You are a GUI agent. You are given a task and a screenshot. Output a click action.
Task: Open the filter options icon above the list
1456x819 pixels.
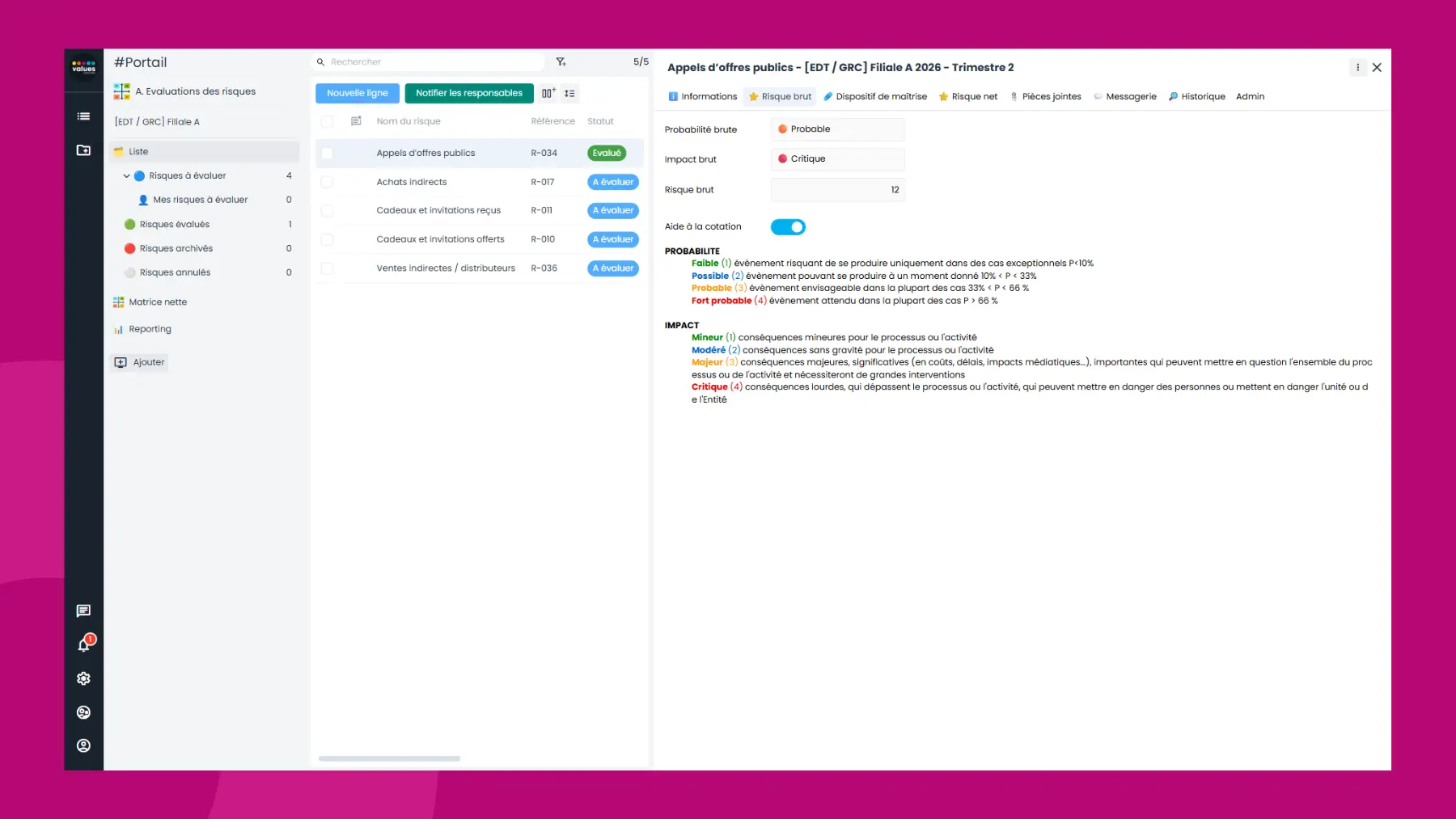click(560, 61)
